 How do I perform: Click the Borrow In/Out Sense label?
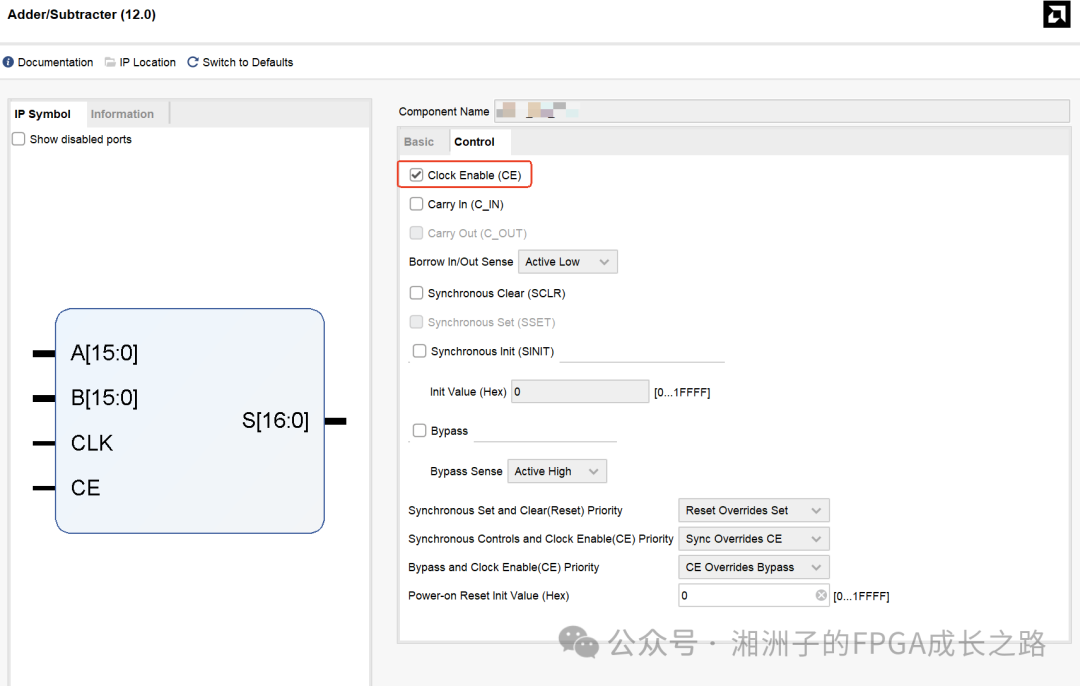pyautogui.click(x=461, y=262)
